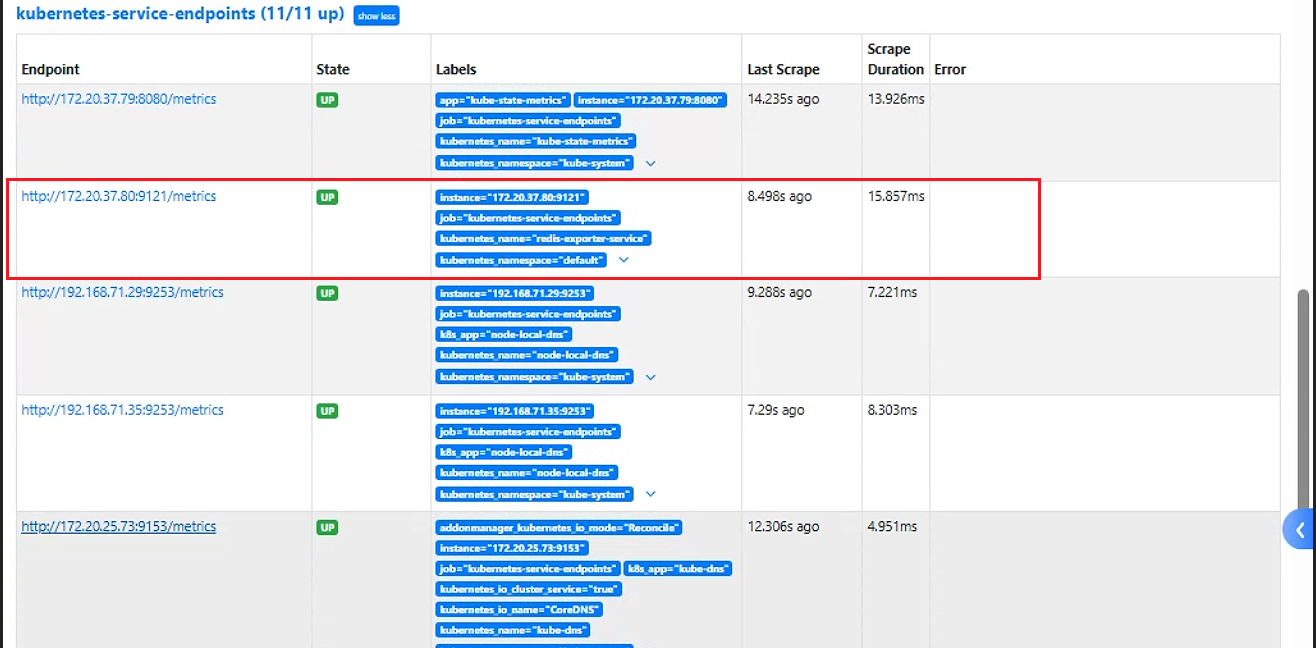The height and width of the screenshot is (648, 1316).
Task: Select the instance="172.20.37.79:8080" label
Action: pyautogui.click(x=651, y=100)
